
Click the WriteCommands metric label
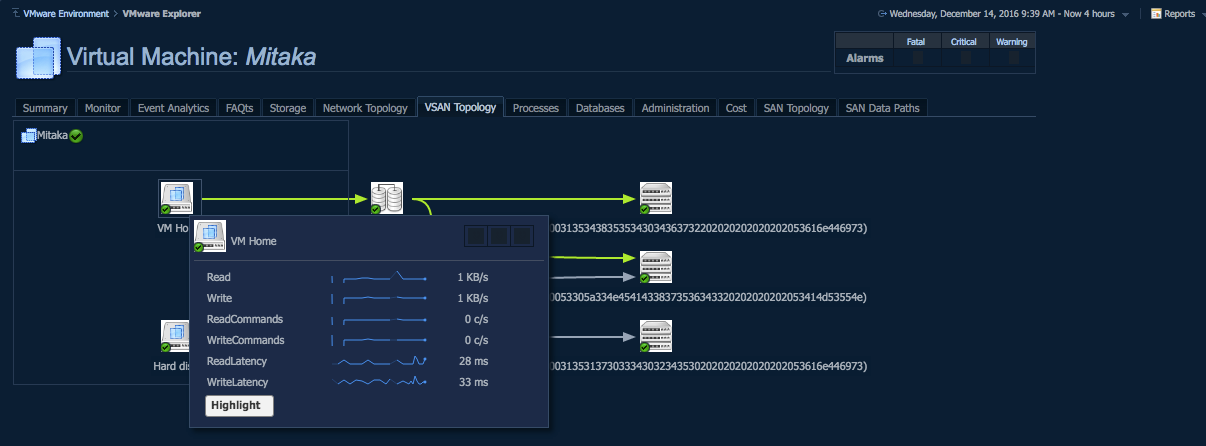[245, 340]
